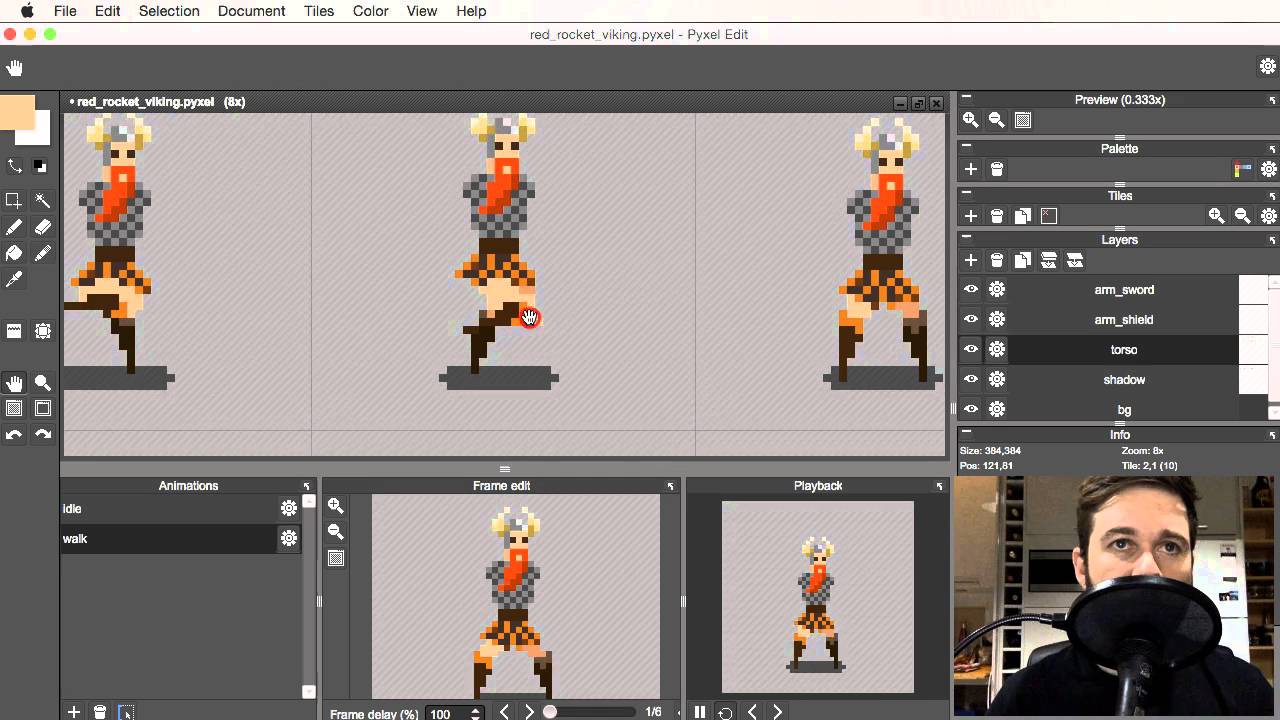Hide the bg layer
The image size is (1280, 720).
tap(970, 409)
